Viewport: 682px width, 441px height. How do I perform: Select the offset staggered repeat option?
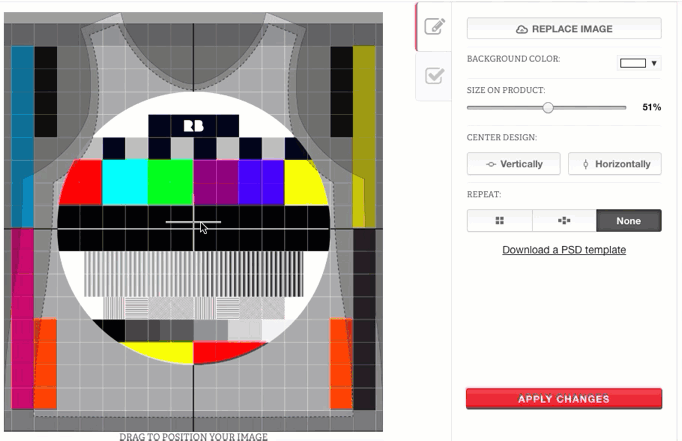564,220
